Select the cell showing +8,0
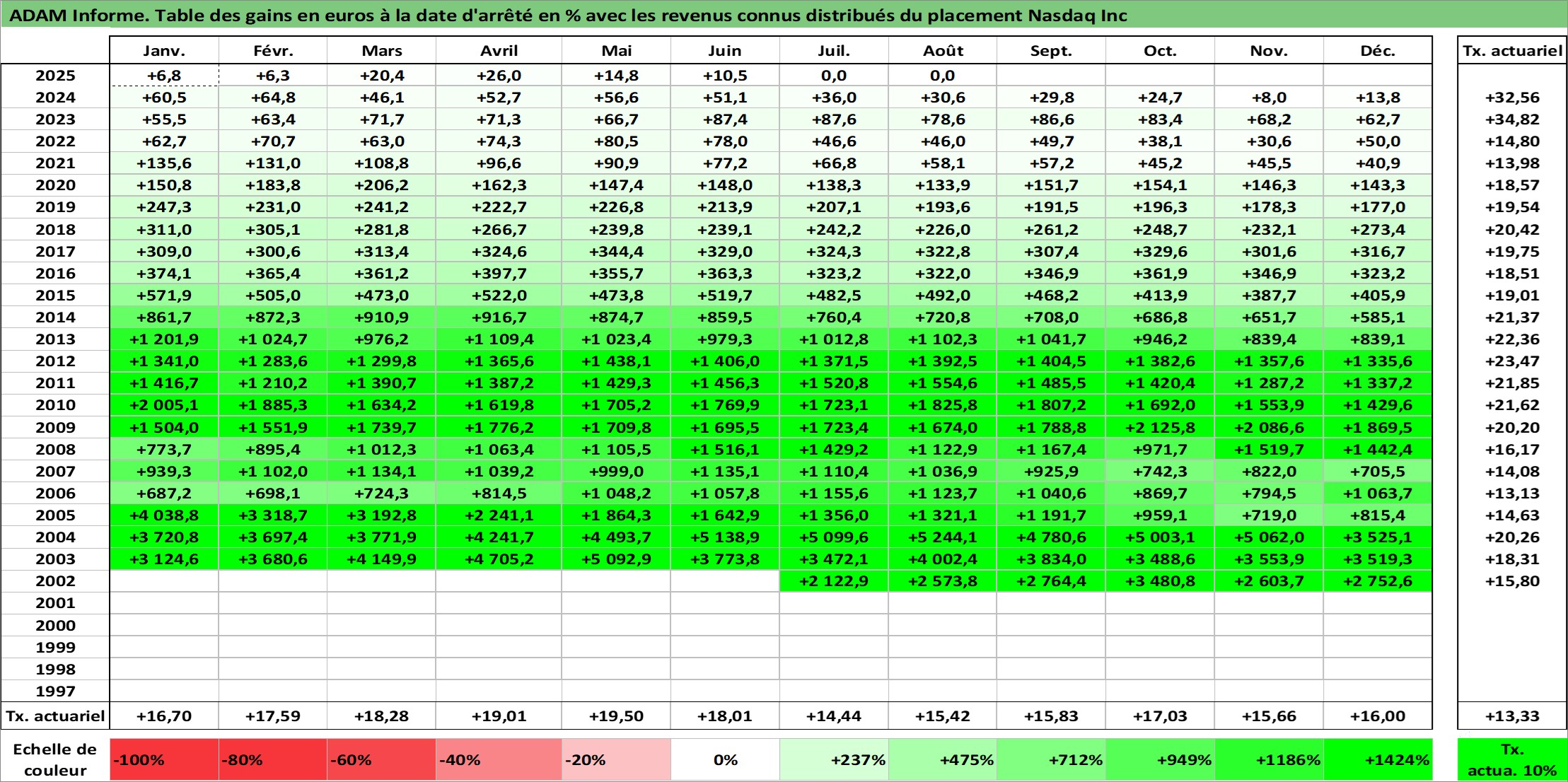Viewport: 1568px width, 782px height. pos(1269,98)
